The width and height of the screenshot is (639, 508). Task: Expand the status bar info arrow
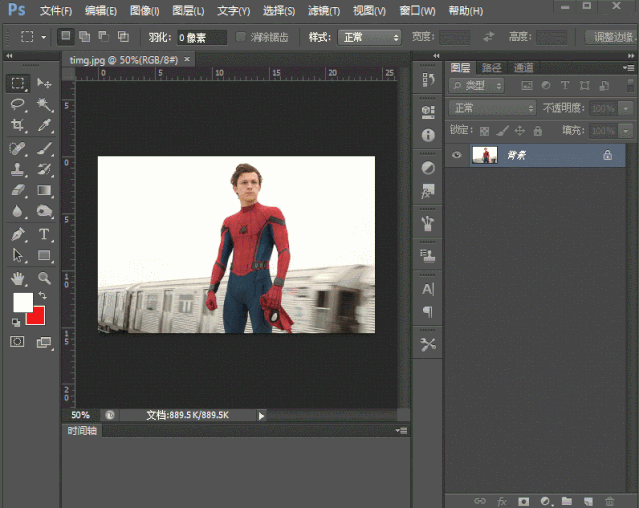coord(261,416)
